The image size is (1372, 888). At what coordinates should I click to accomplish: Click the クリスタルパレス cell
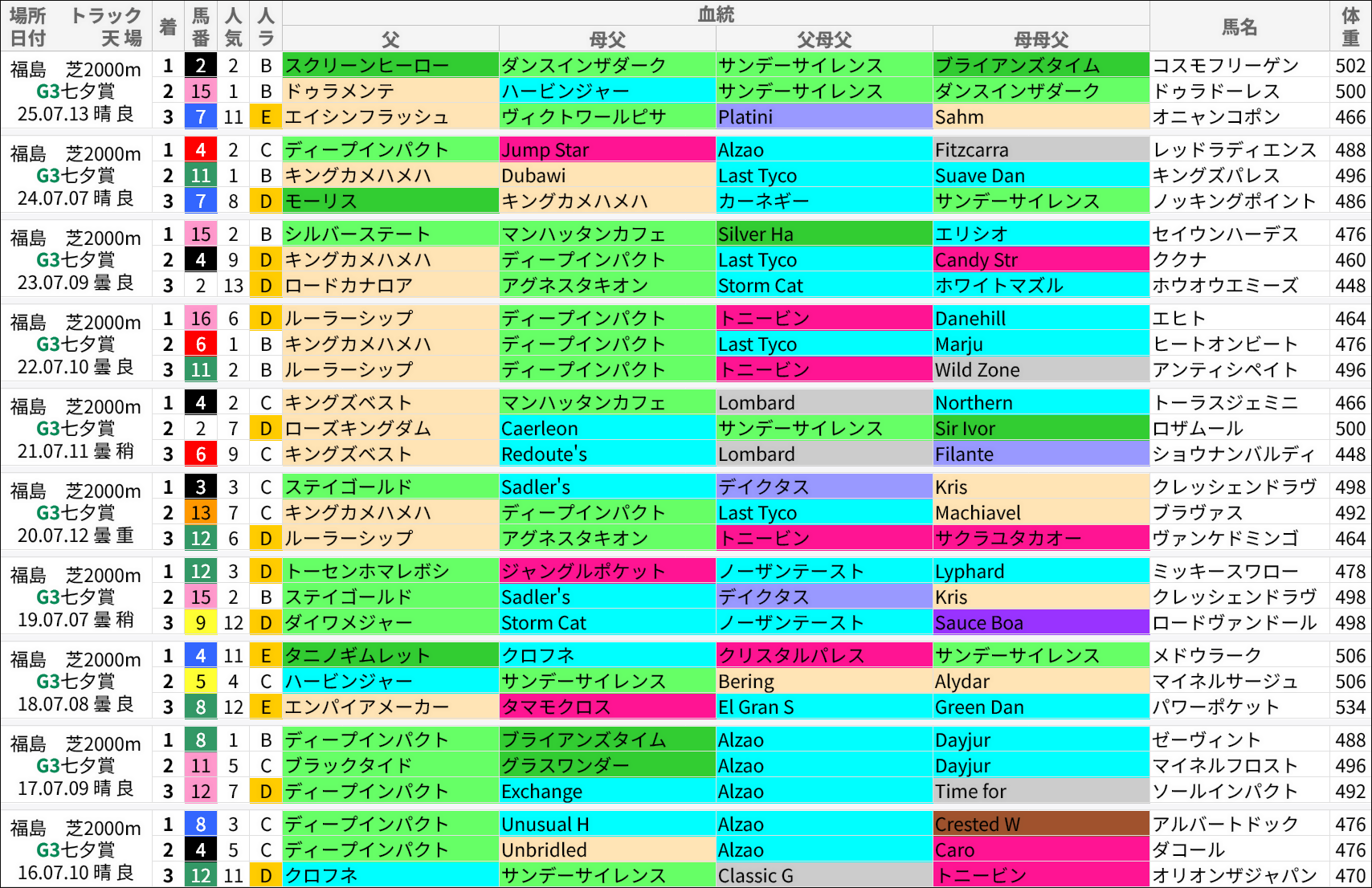click(x=824, y=655)
